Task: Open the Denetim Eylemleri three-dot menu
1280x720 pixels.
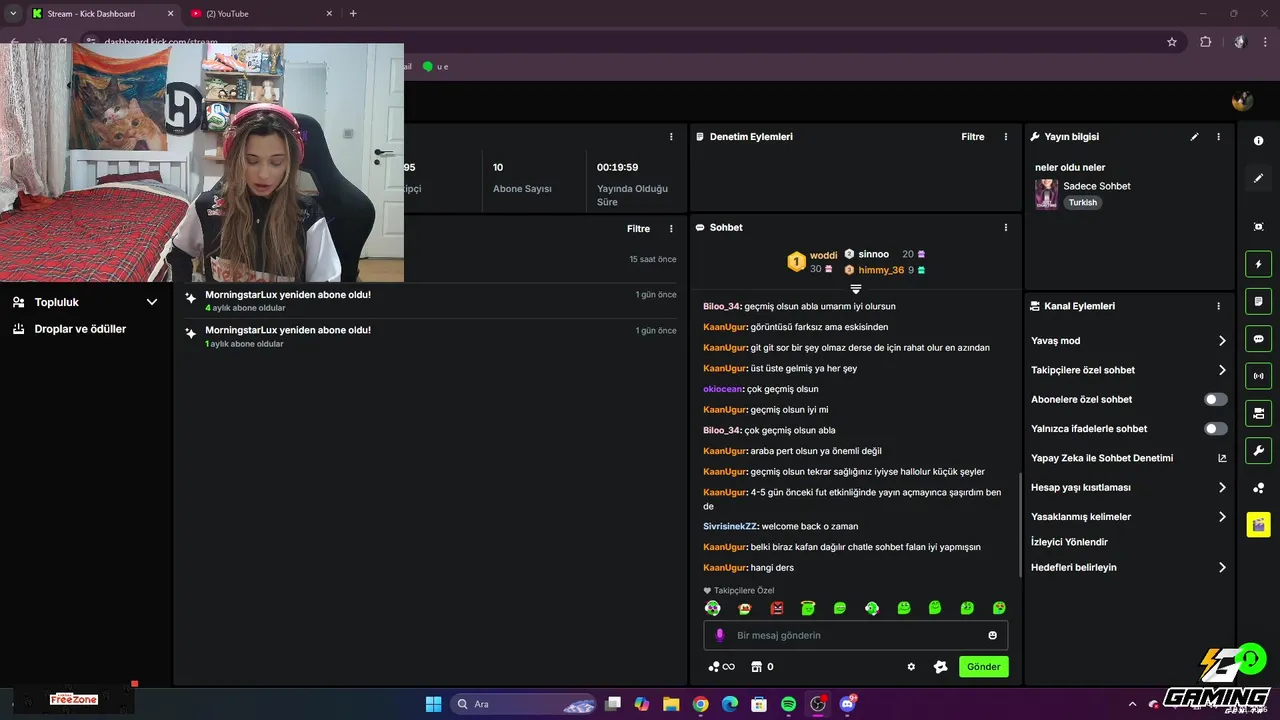Action: point(1006,137)
